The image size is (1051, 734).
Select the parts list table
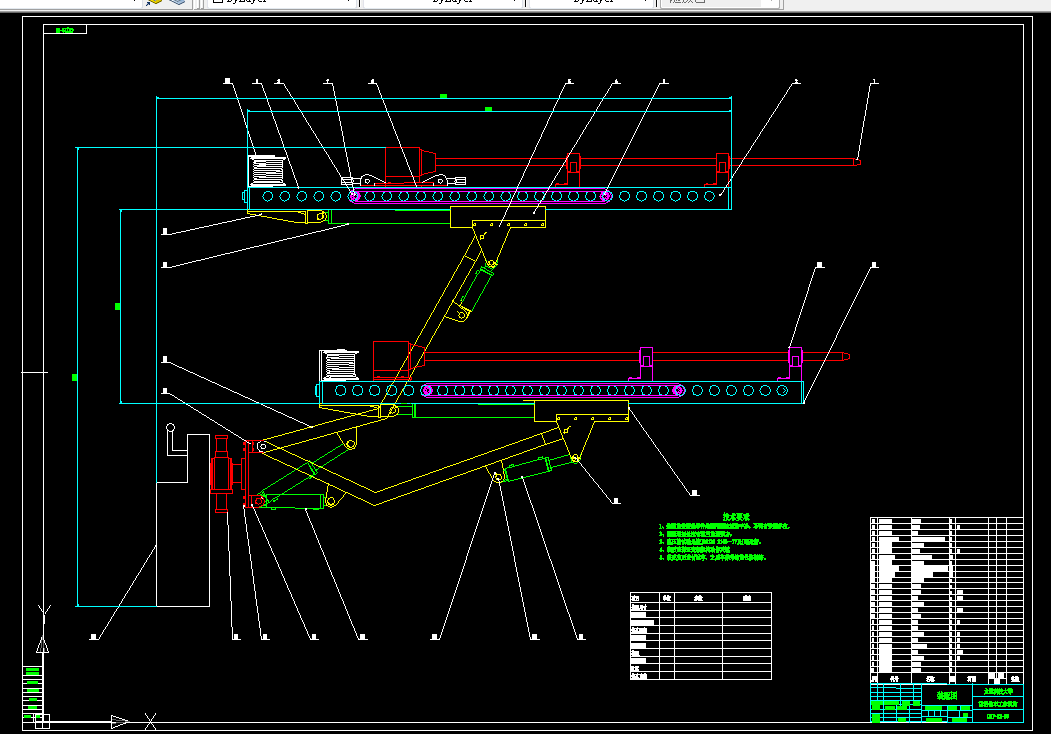point(946,600)
